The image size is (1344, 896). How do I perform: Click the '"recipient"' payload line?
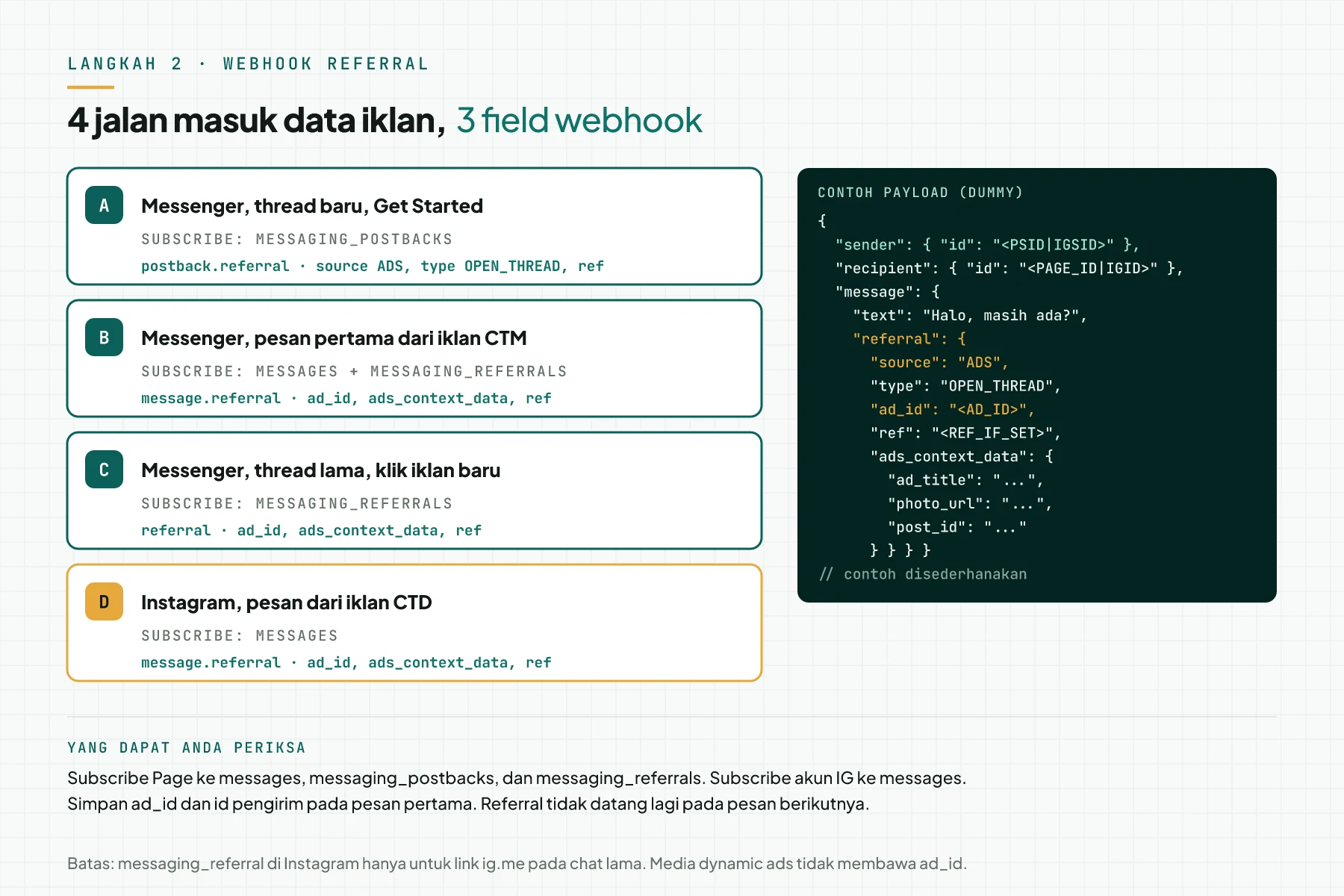click(1009, 268)
